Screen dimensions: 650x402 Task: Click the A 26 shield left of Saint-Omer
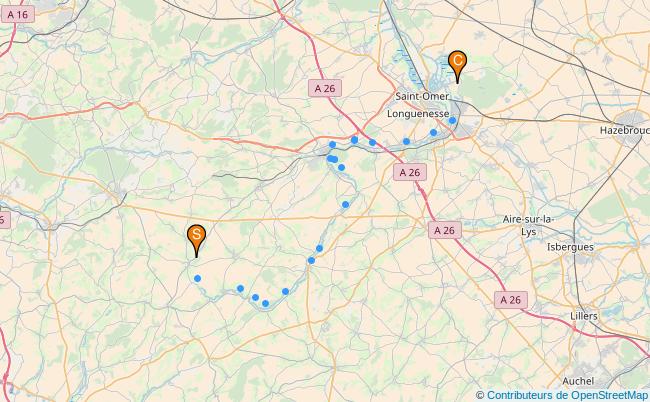[325, 88]
